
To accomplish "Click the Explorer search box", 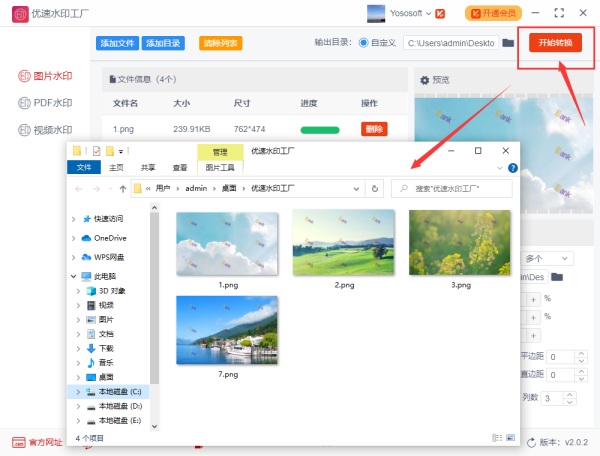I will [x=455, y=188].
